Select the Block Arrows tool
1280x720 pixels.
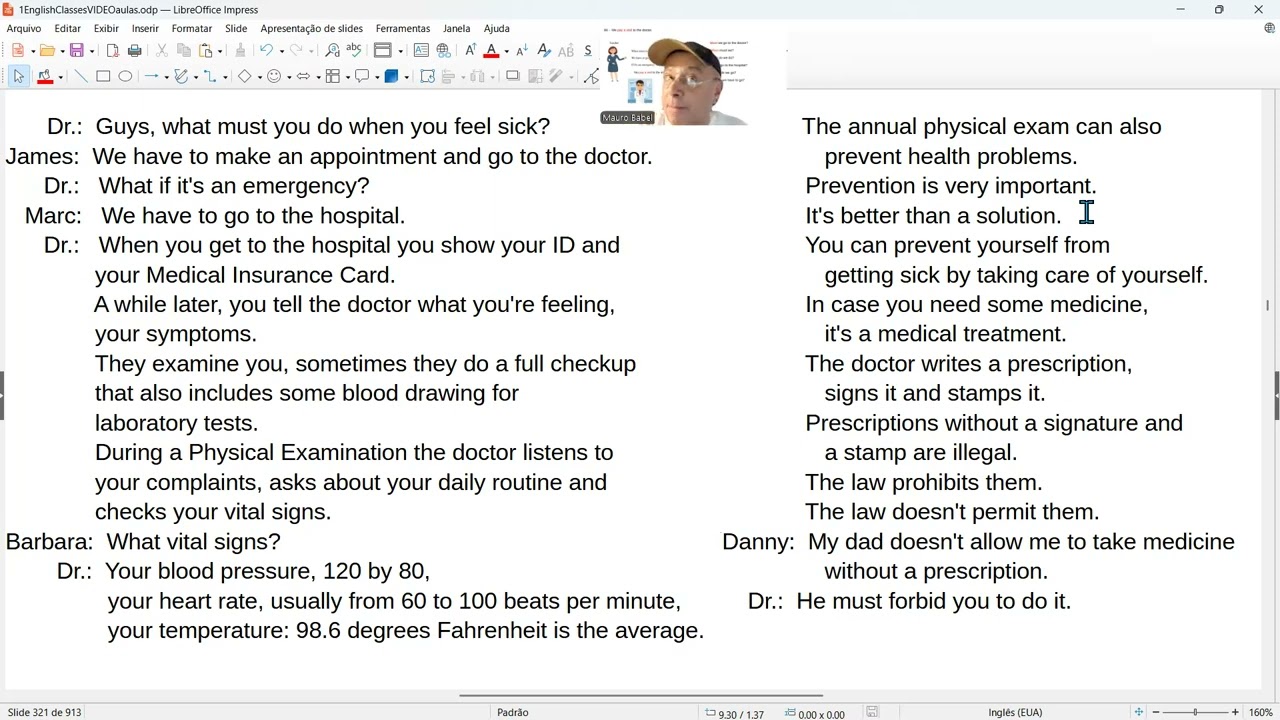click(x=303, y=76)
